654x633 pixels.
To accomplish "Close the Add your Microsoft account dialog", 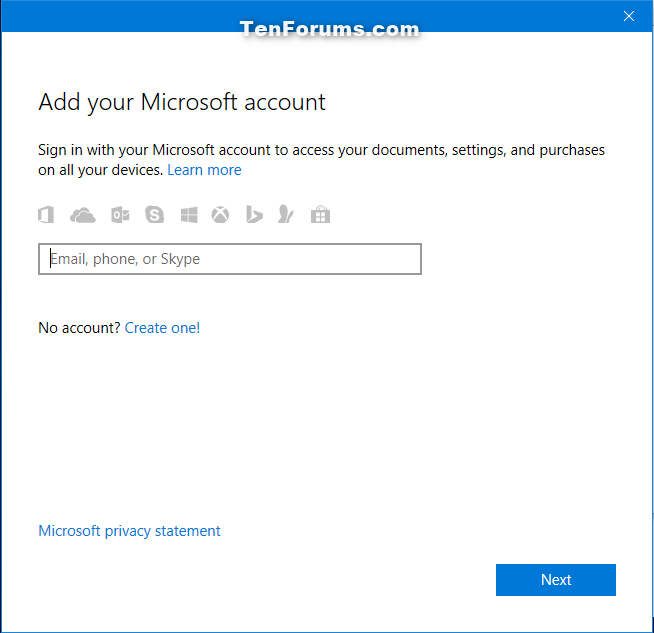I will tap(629, 16).
